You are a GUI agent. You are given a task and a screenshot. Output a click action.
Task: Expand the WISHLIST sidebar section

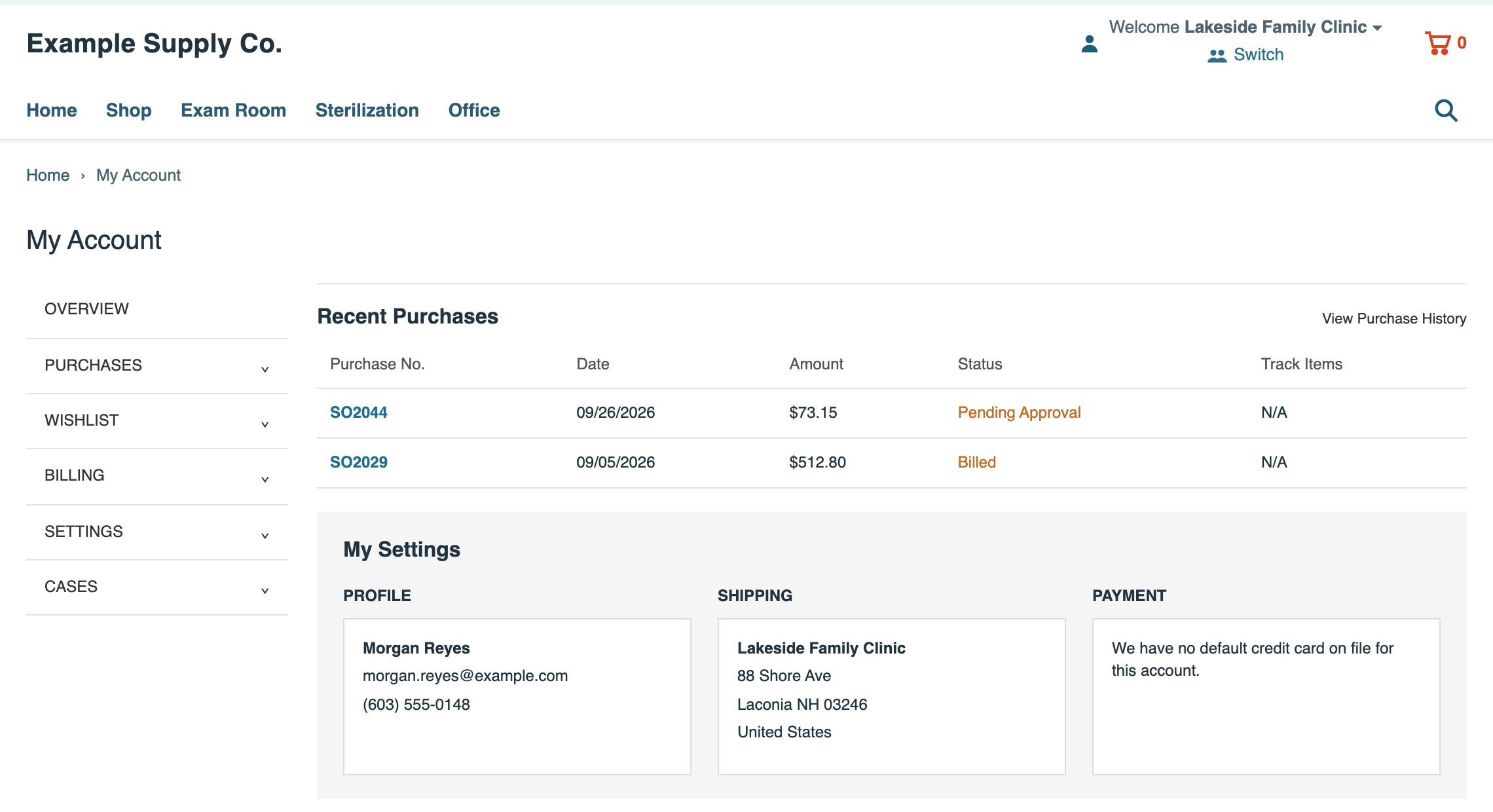click(x=157, y=420)
